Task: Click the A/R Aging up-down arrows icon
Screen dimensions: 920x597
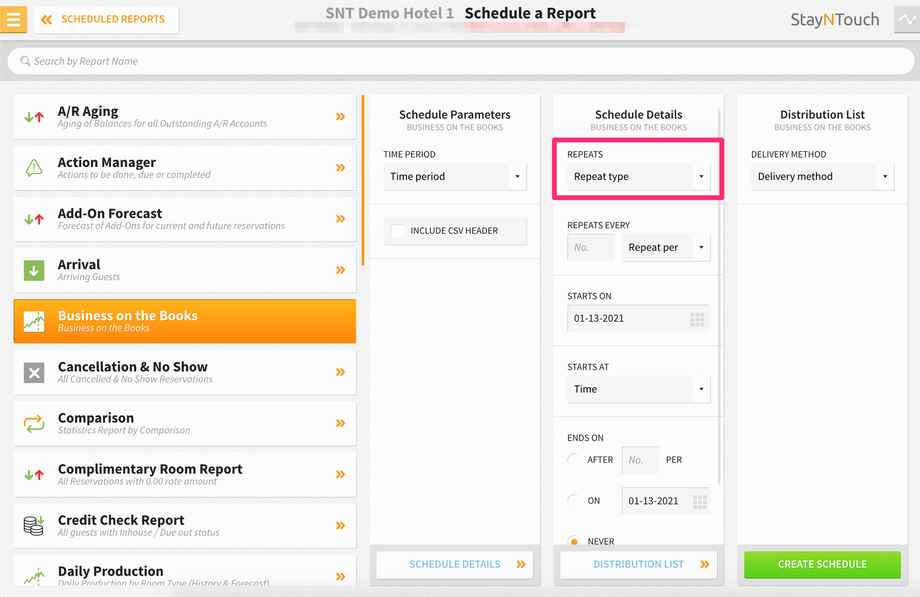Action: [34, 117]
